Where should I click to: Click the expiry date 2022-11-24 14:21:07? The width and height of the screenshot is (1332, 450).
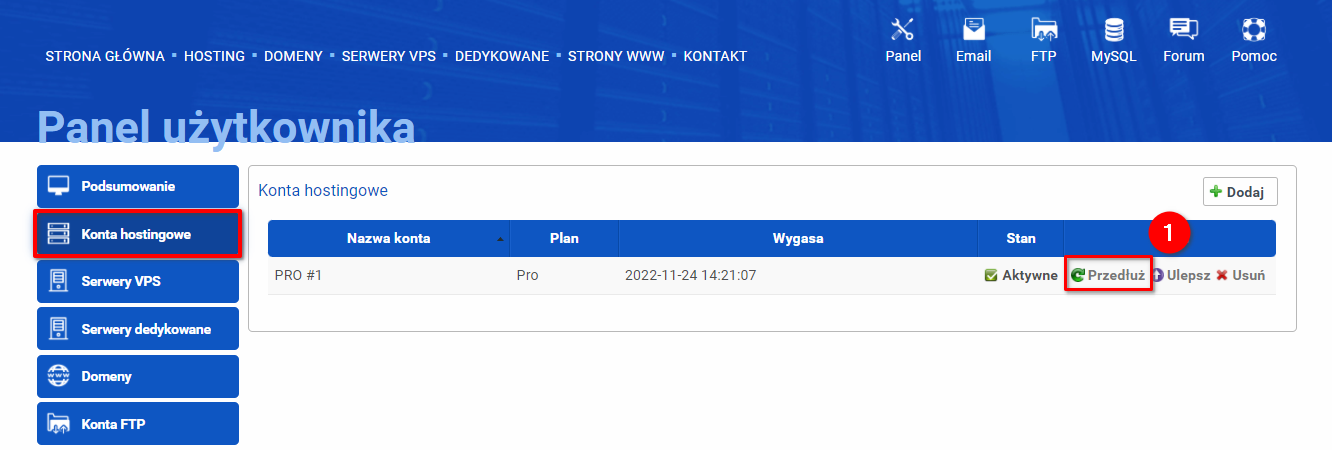[x=691, y=275]
